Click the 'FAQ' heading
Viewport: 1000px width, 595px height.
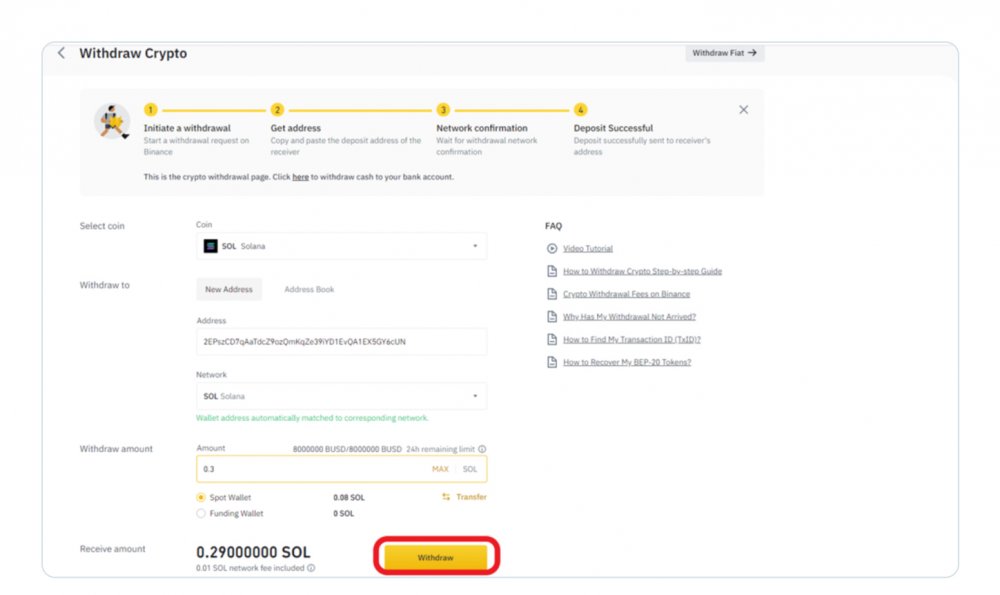point(554,226)
